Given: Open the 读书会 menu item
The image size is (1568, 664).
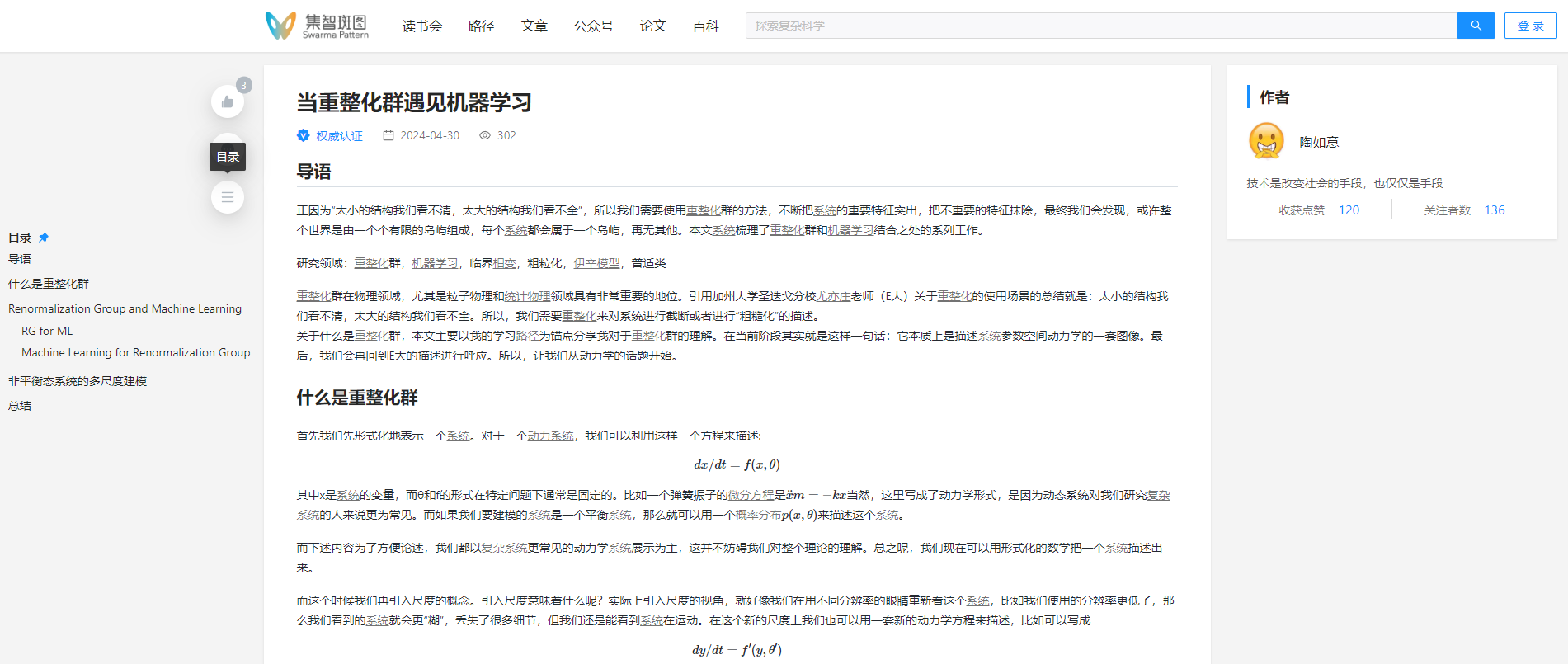Looking at the screenshot, I should click(x=422, y=26).
